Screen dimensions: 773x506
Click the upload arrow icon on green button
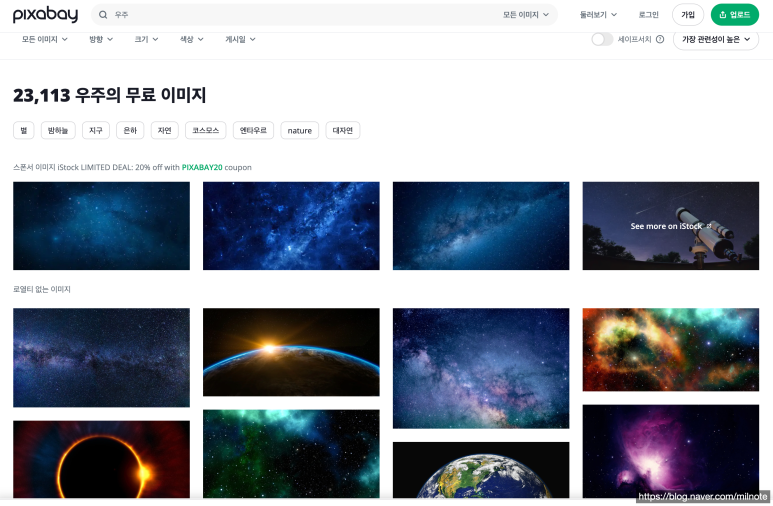[x=723, y=15]
